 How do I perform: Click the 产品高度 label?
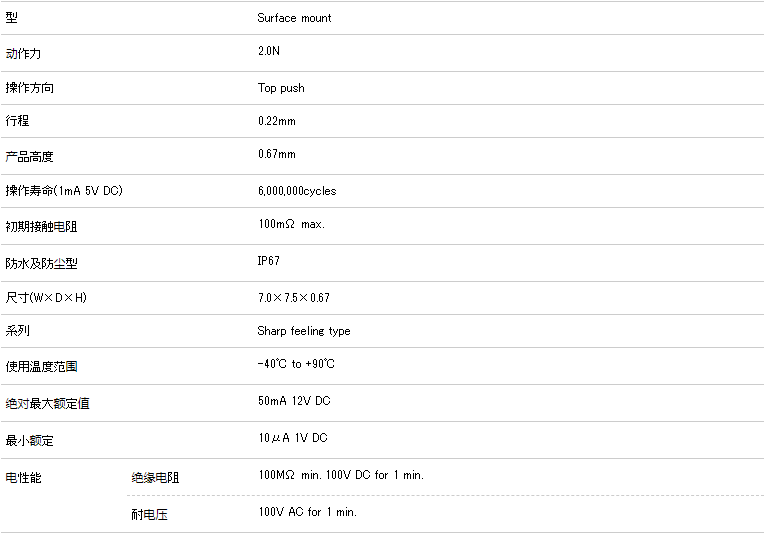(30, 157)
